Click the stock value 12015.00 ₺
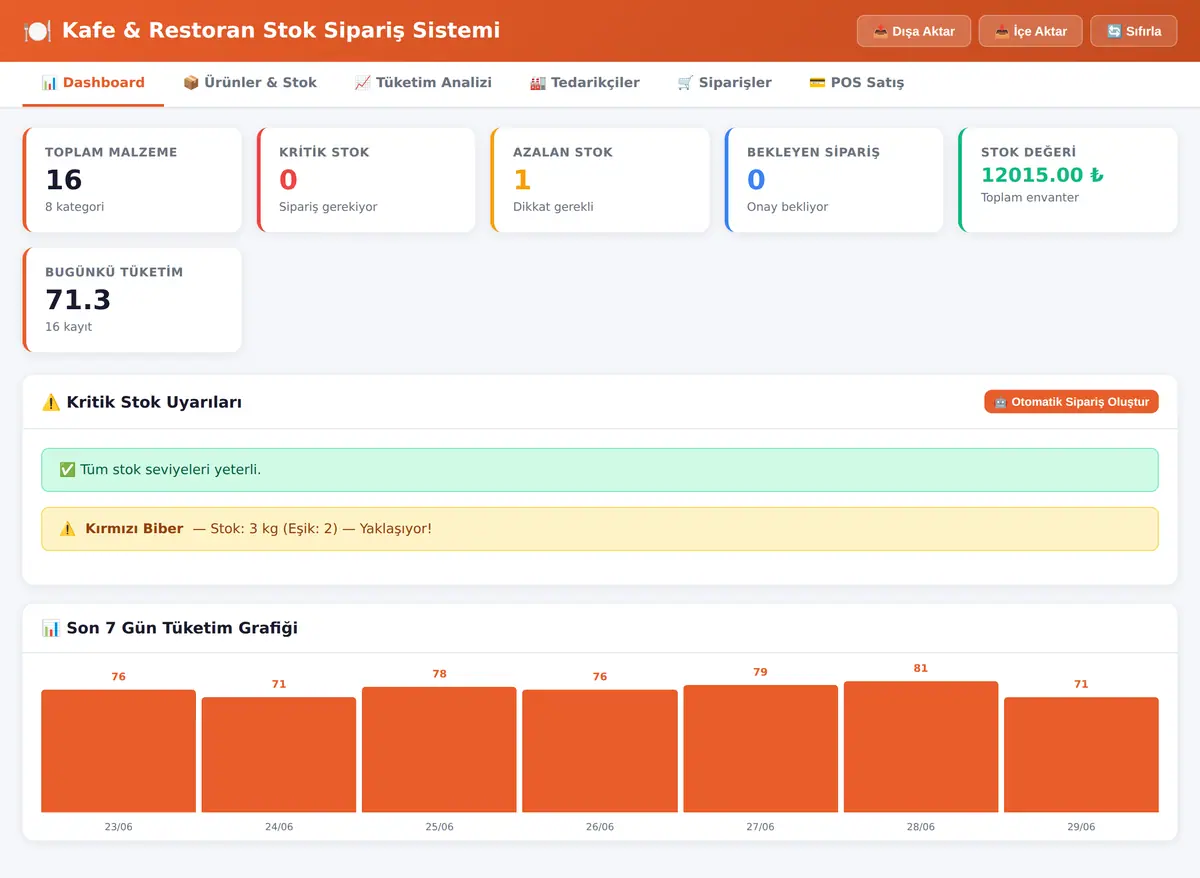Screen dimensions: 1200x878 tap(1042, 175)
